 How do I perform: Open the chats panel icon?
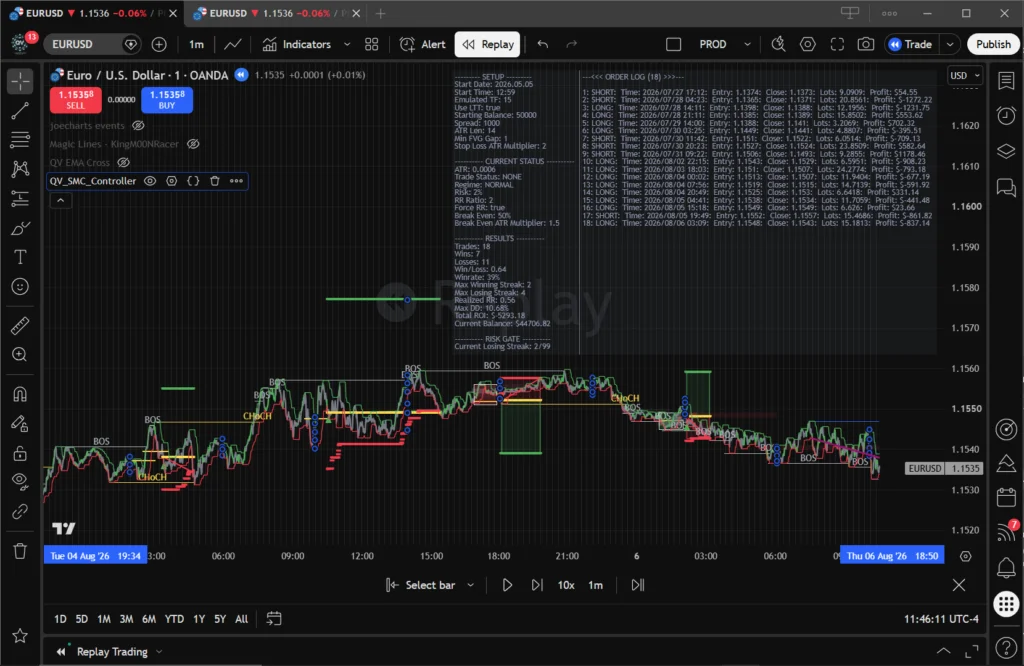tap(1006, 188)
